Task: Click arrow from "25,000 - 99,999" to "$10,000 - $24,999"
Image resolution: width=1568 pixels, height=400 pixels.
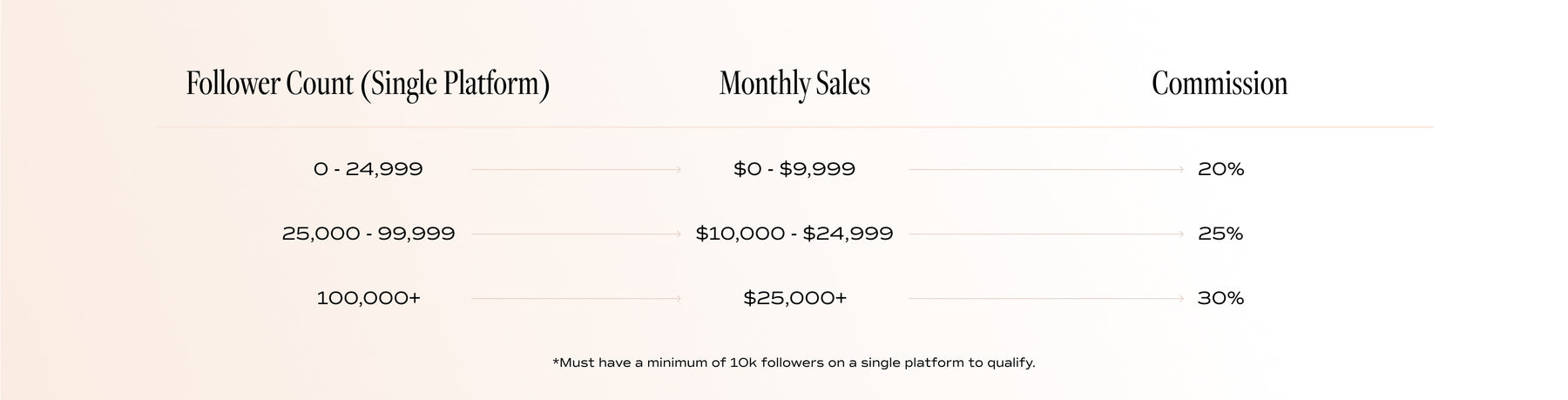Action: tap(576, 234)
